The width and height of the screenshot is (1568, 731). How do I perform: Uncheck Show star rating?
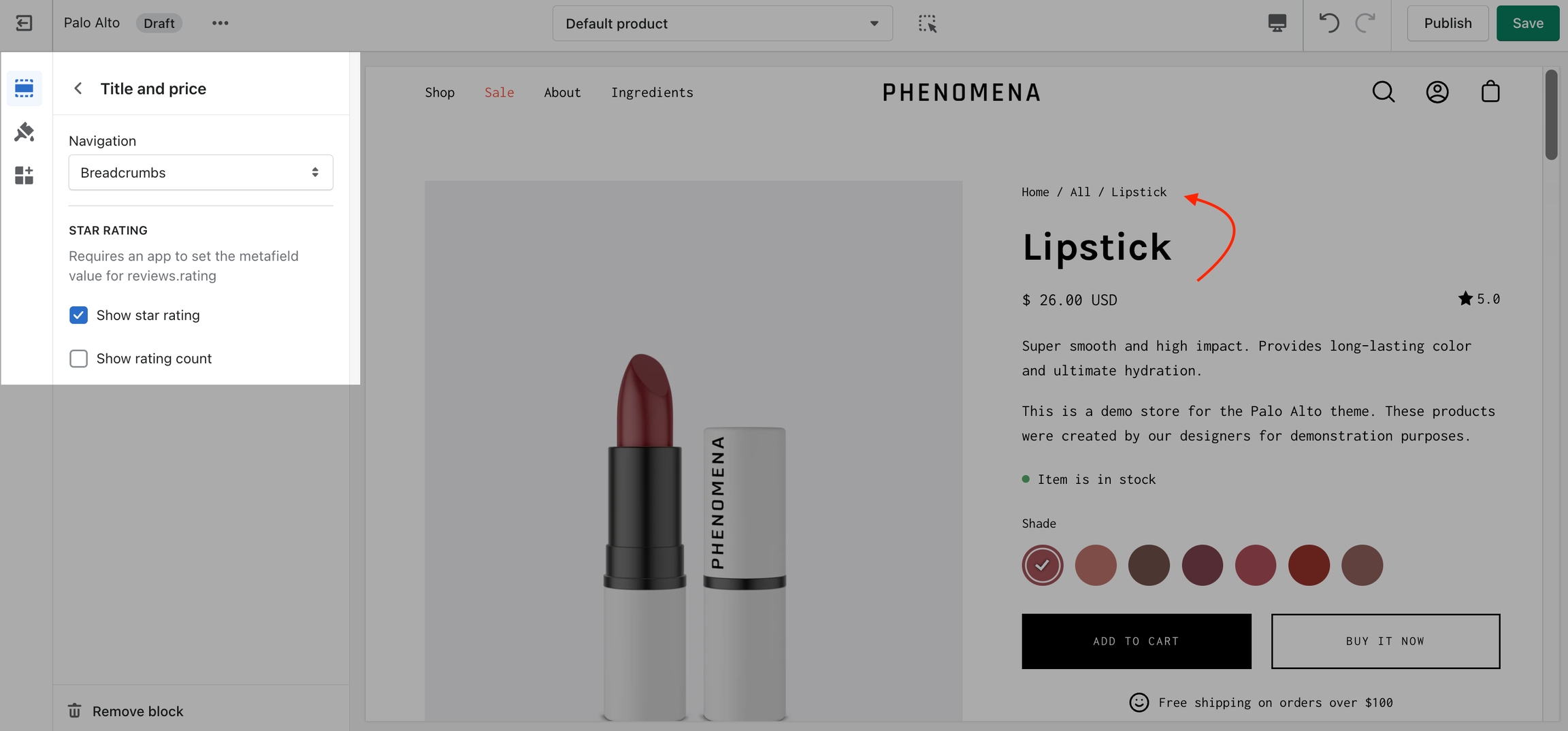(x=78, y=315)
